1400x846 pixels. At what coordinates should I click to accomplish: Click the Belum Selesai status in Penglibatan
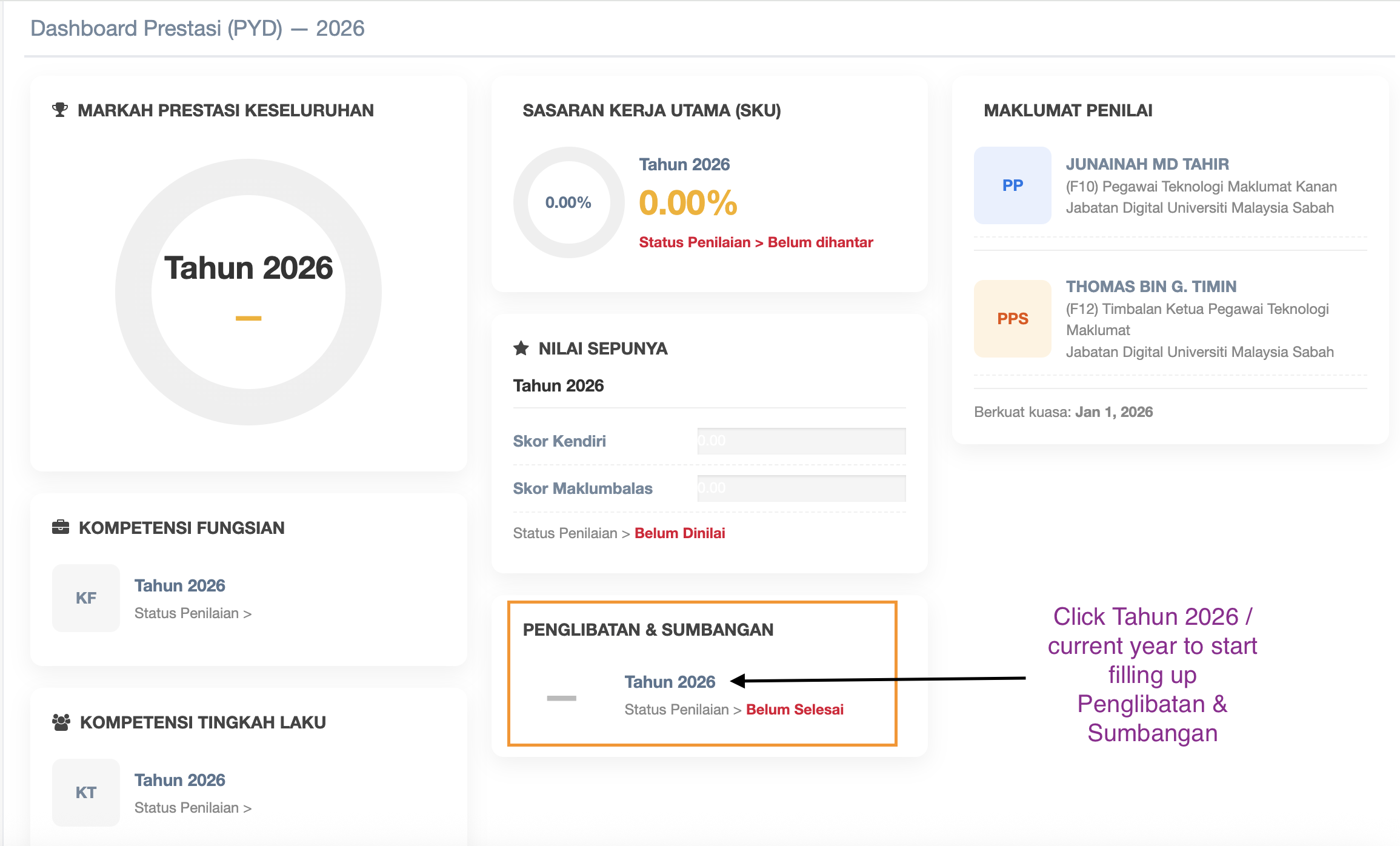[795, 710]
